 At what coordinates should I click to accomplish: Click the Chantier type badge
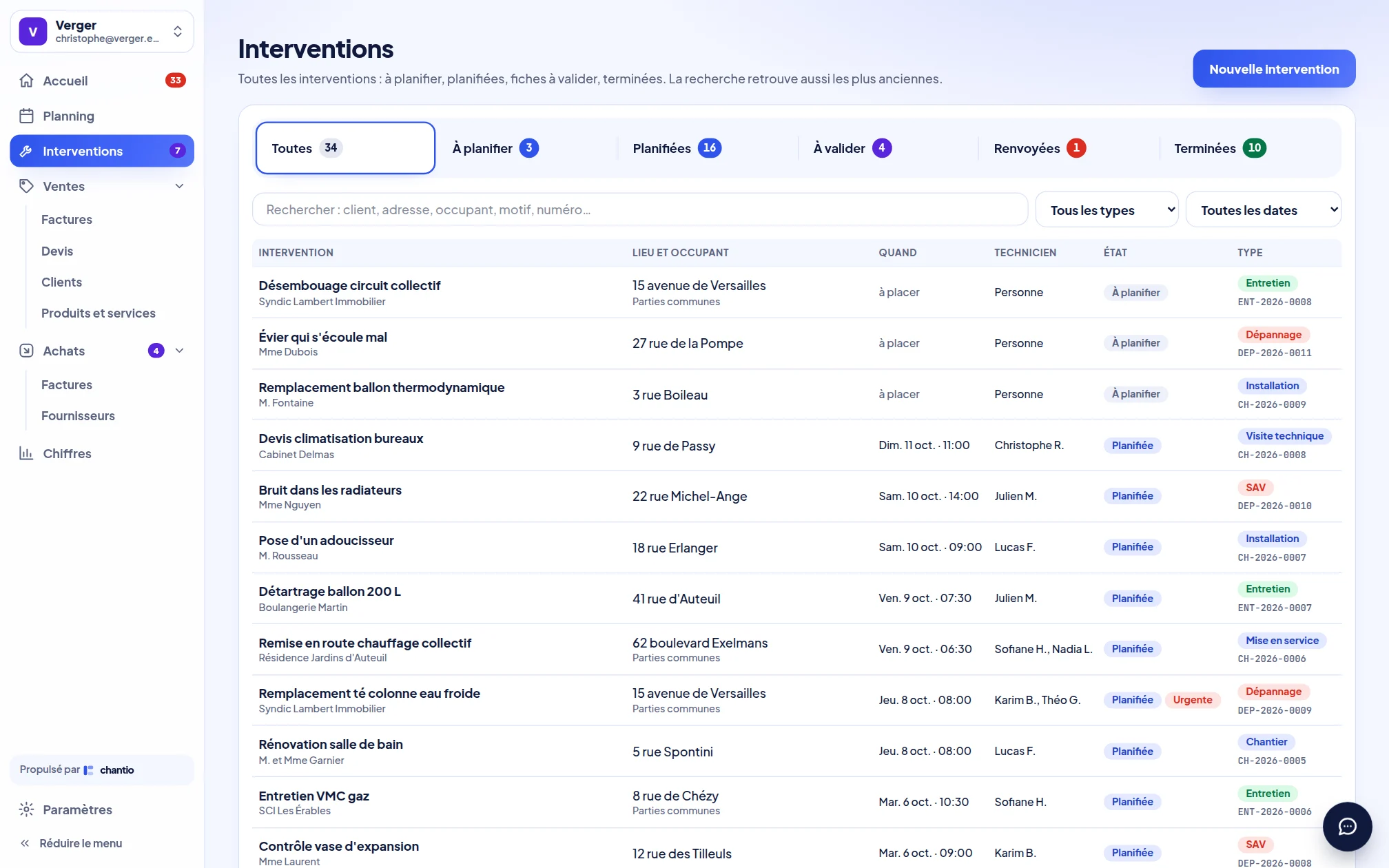click(x=1266, y=742)
